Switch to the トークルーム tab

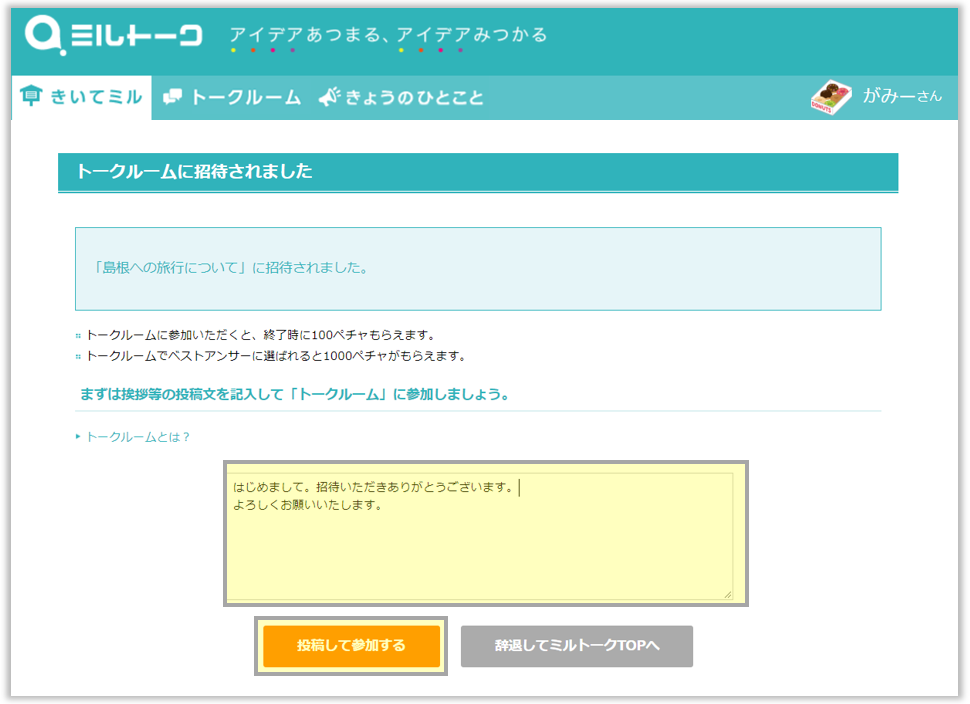tap(245, 97)
